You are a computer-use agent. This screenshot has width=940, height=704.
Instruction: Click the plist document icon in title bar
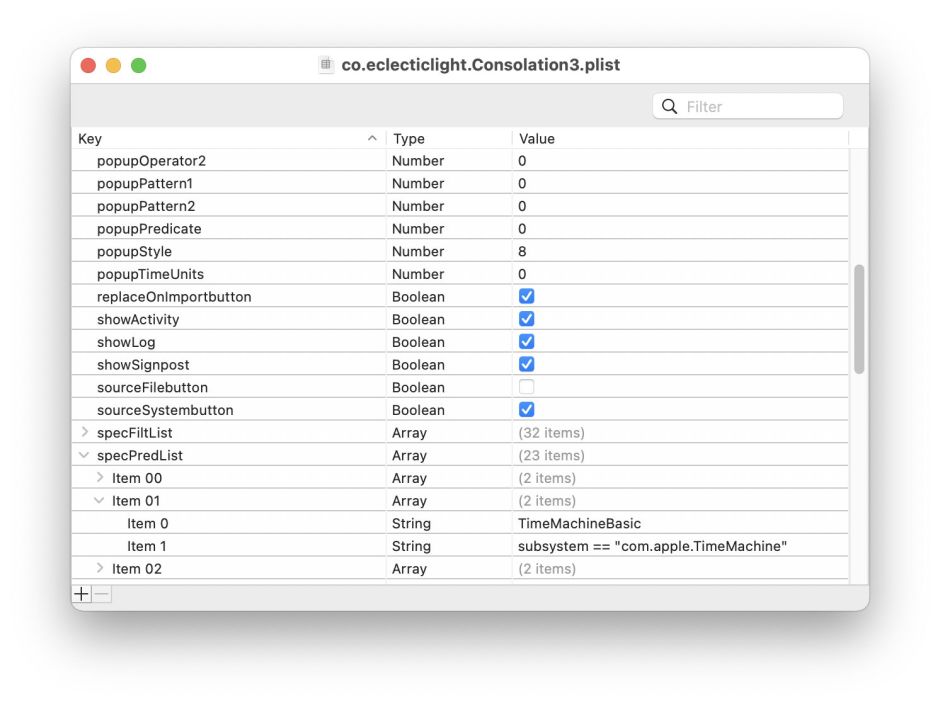(x=325, y=64)
